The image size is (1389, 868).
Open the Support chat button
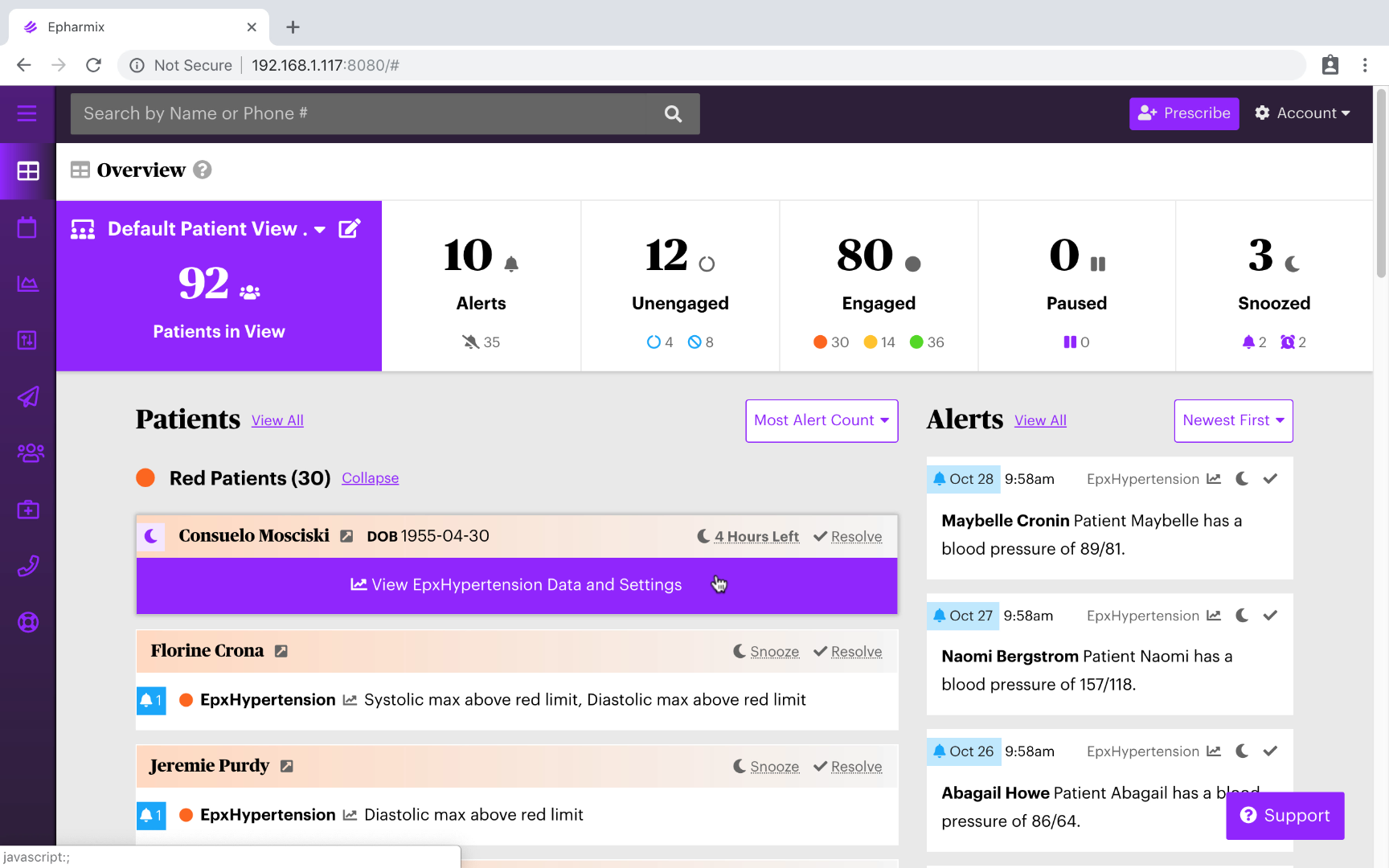click(x=1285, y=815)
